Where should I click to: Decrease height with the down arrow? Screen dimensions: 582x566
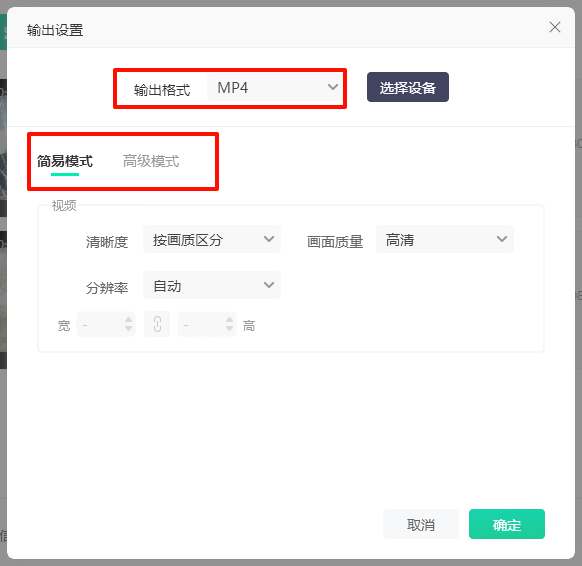(x=229, y=328)
